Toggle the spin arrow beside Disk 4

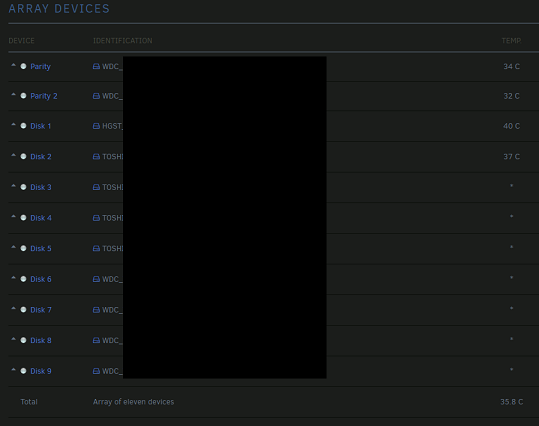click(x=13, y=216)
